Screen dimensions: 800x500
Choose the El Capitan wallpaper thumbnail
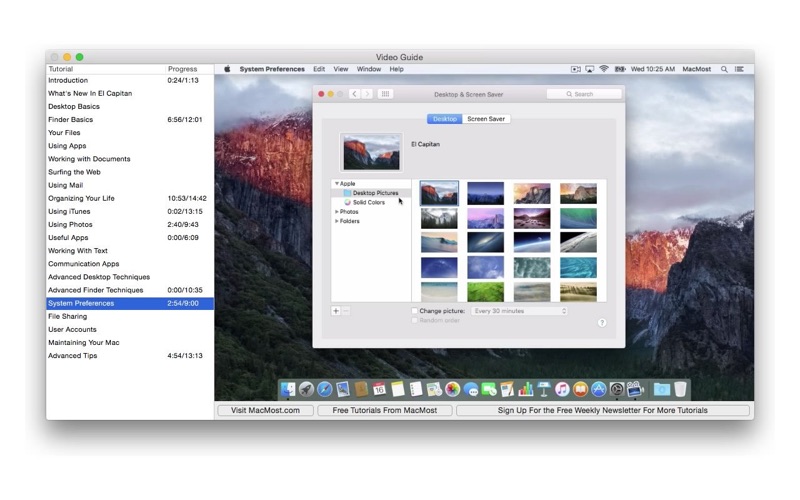439,193
